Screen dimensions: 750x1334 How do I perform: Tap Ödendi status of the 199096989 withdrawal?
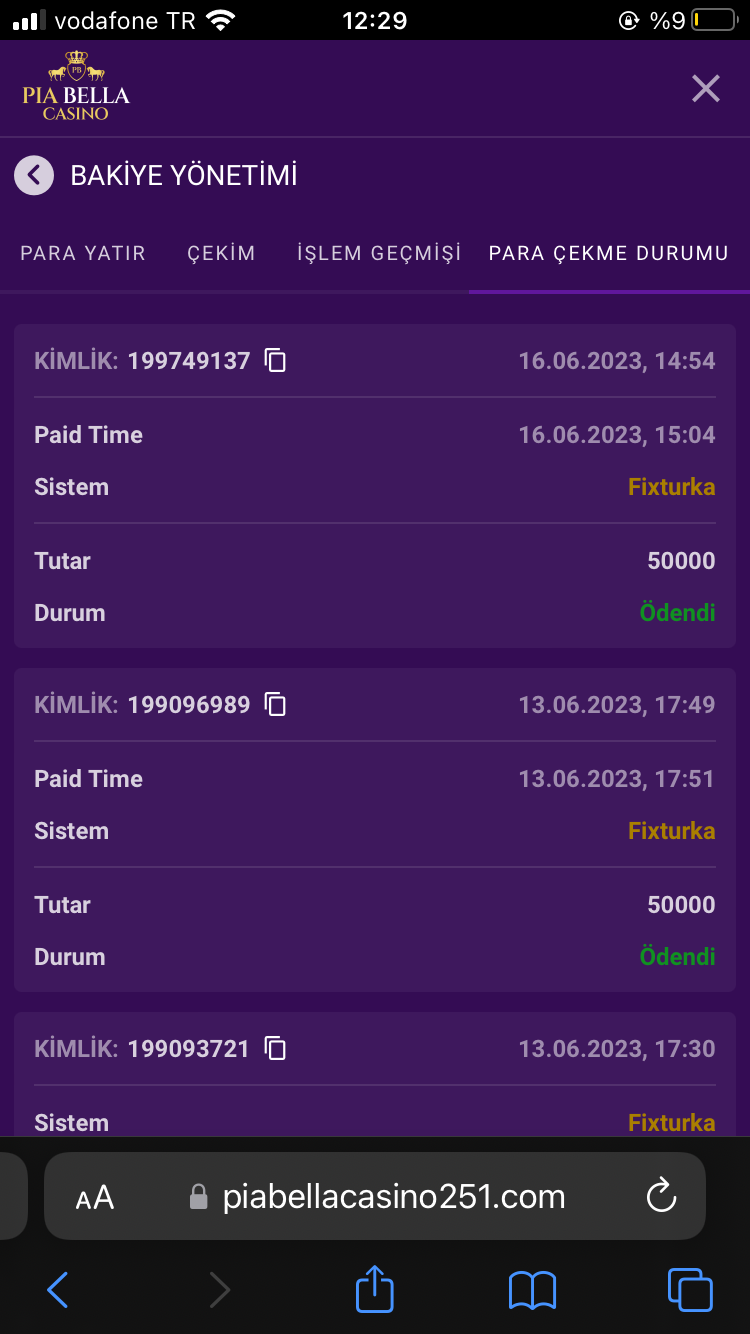pyautogui.click(x=677, y=957)
